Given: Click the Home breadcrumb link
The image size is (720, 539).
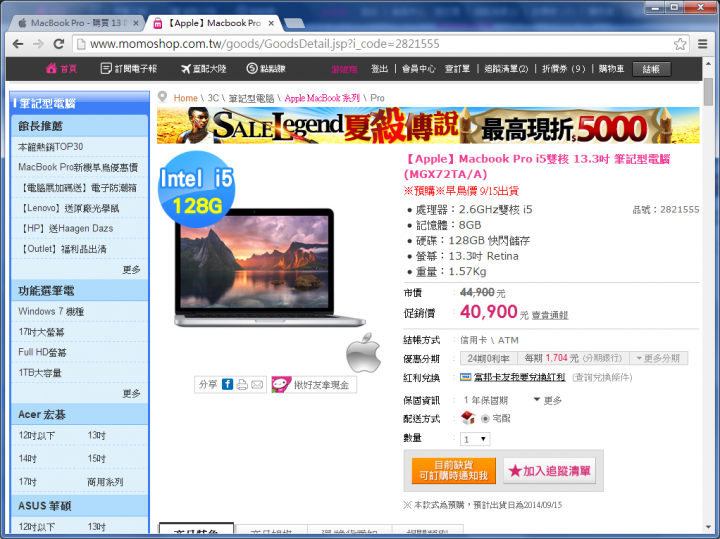Looking at the screenshot, I should click(x=186, y=98).
